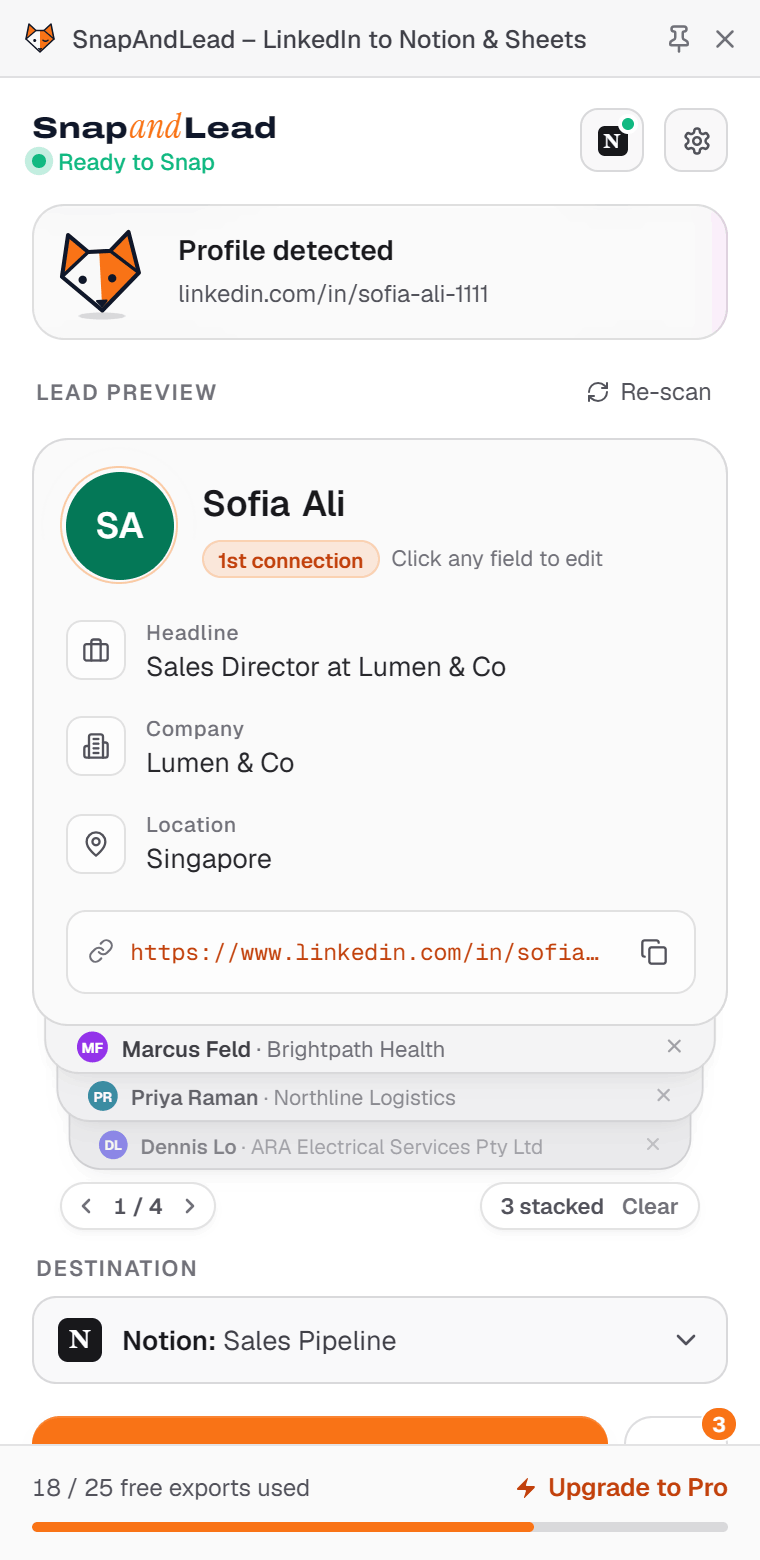Click the building Company icon
Viewport: 760px width, 1560px height.
(96, 746)
